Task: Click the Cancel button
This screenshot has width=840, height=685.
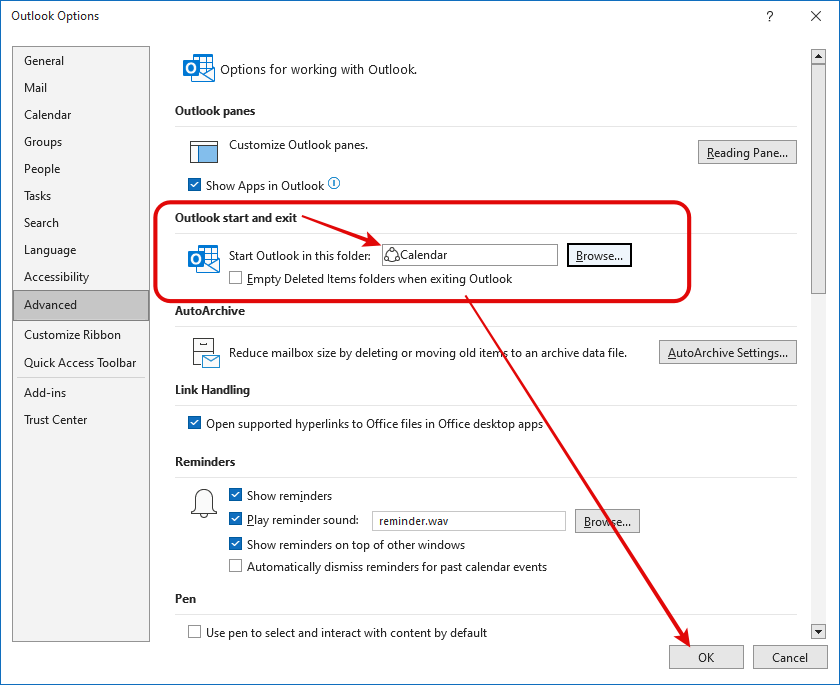Action: point(790,657)
